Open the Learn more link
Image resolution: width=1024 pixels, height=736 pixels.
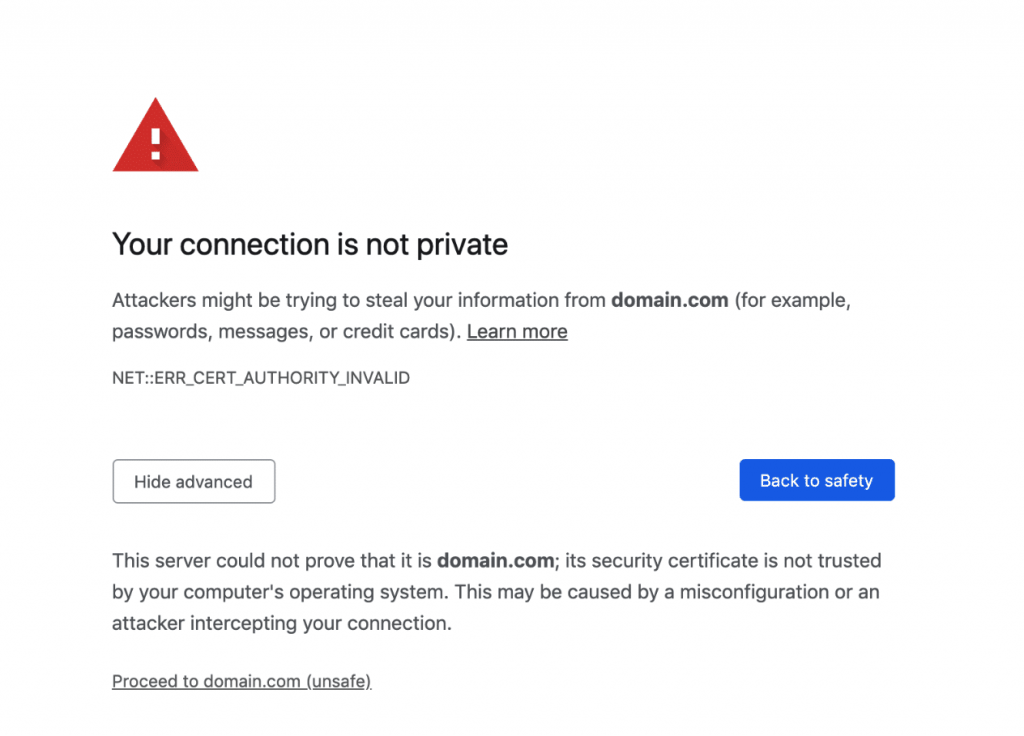coord(517,332)
